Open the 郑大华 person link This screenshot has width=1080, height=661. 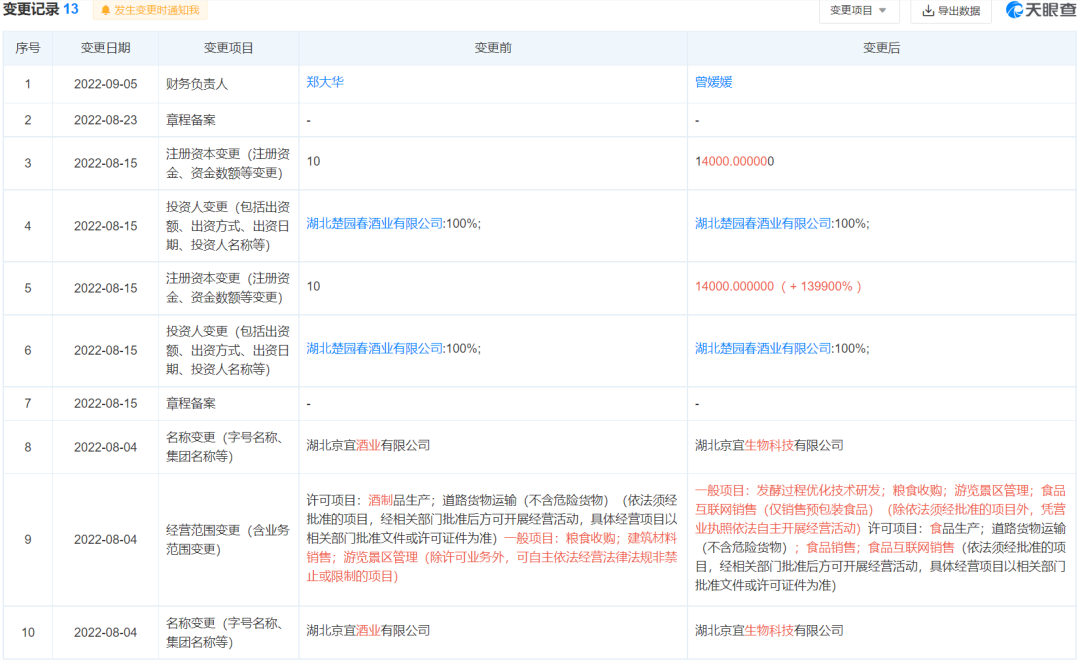coord(325,83)
